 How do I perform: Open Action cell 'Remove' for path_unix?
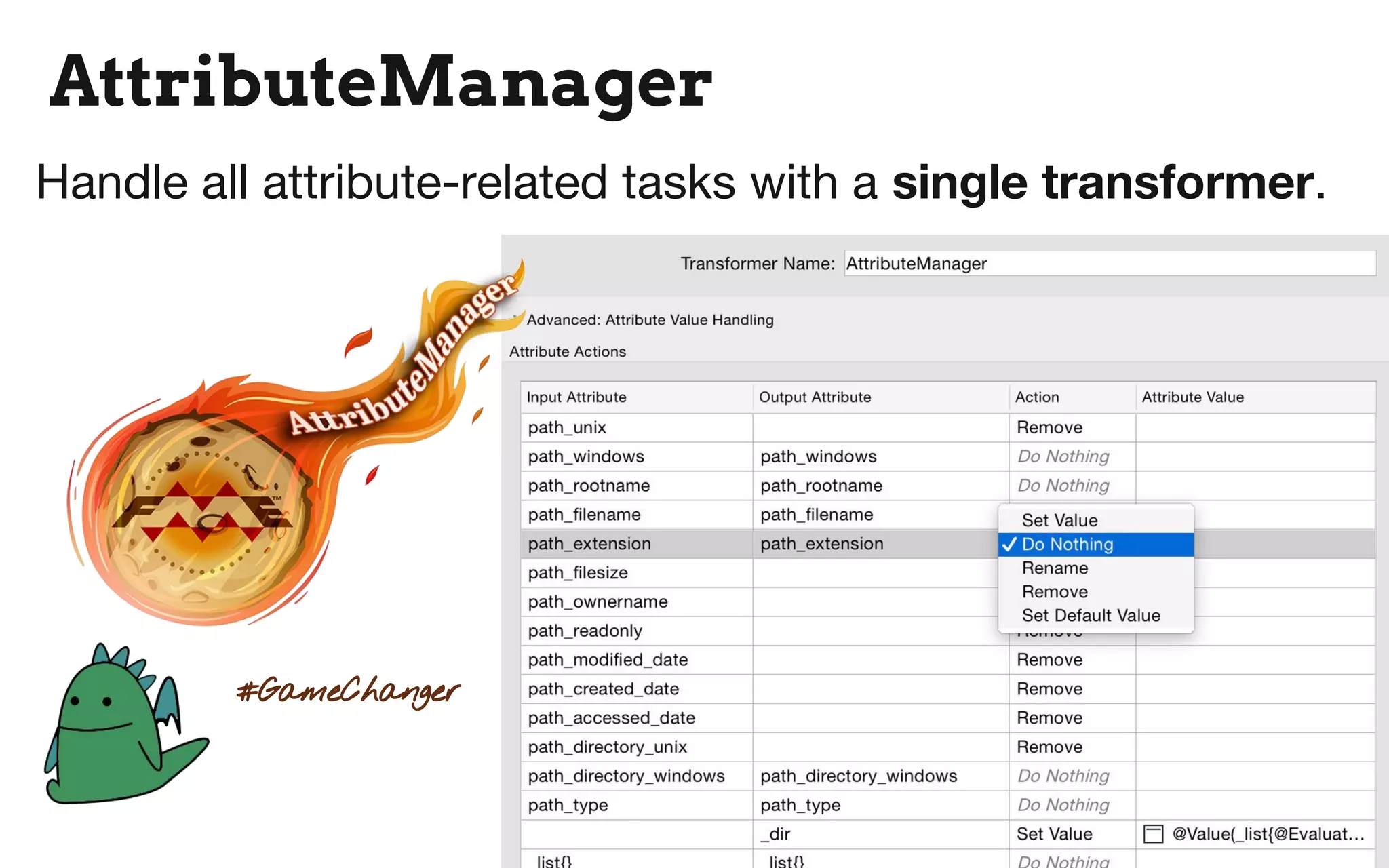click(1073, 428)
